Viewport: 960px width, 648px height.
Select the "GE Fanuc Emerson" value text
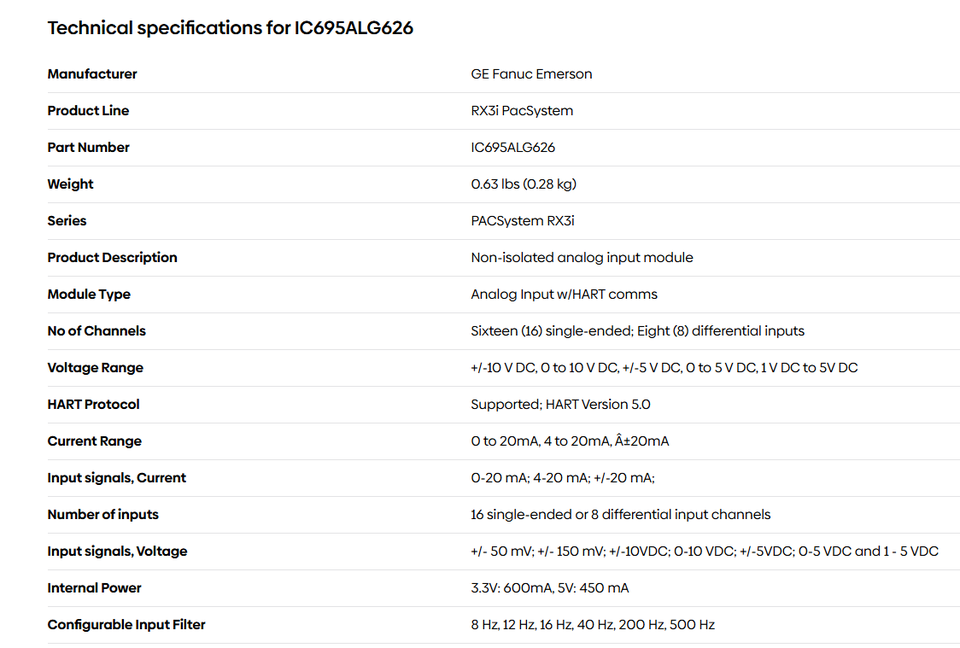(x=531, y=74)
